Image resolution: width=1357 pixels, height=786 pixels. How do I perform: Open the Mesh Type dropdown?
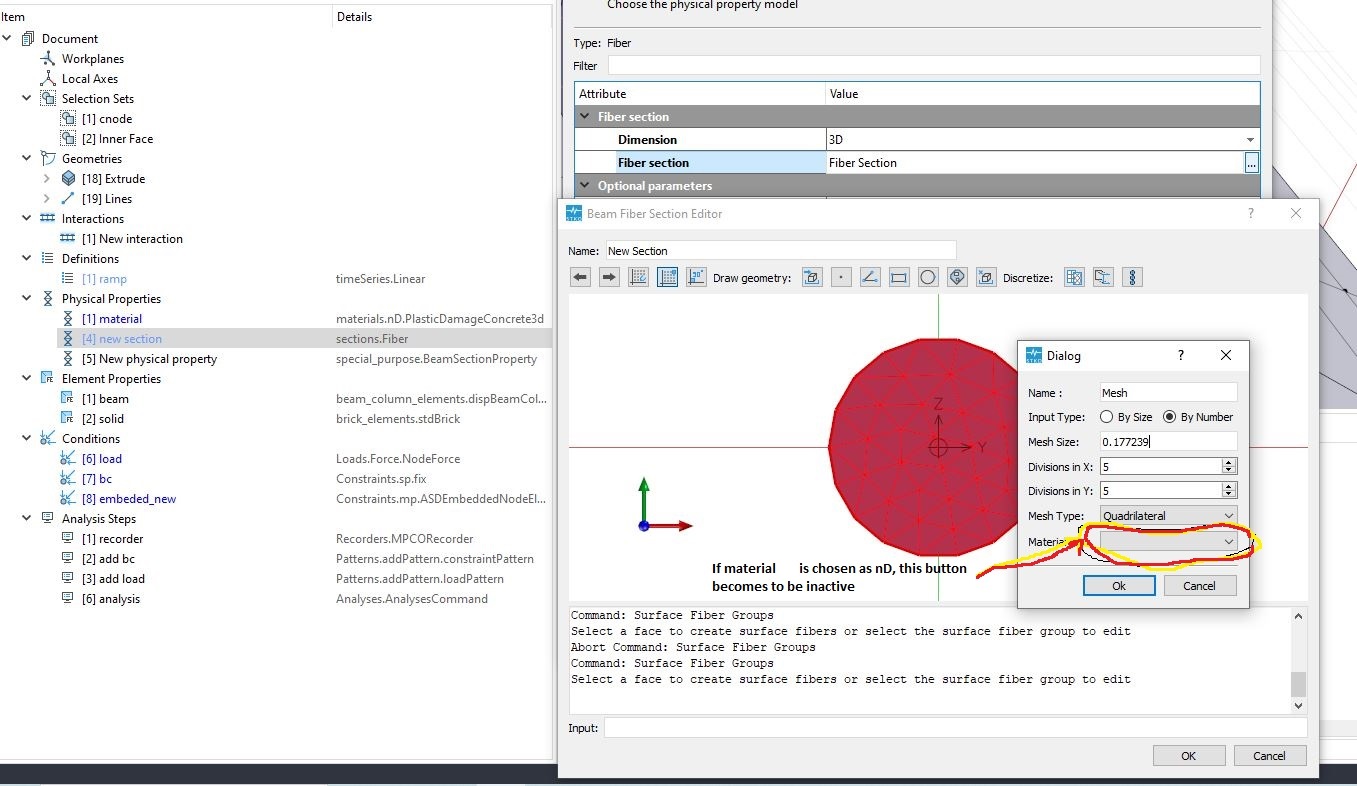[x=1168, y=516]
